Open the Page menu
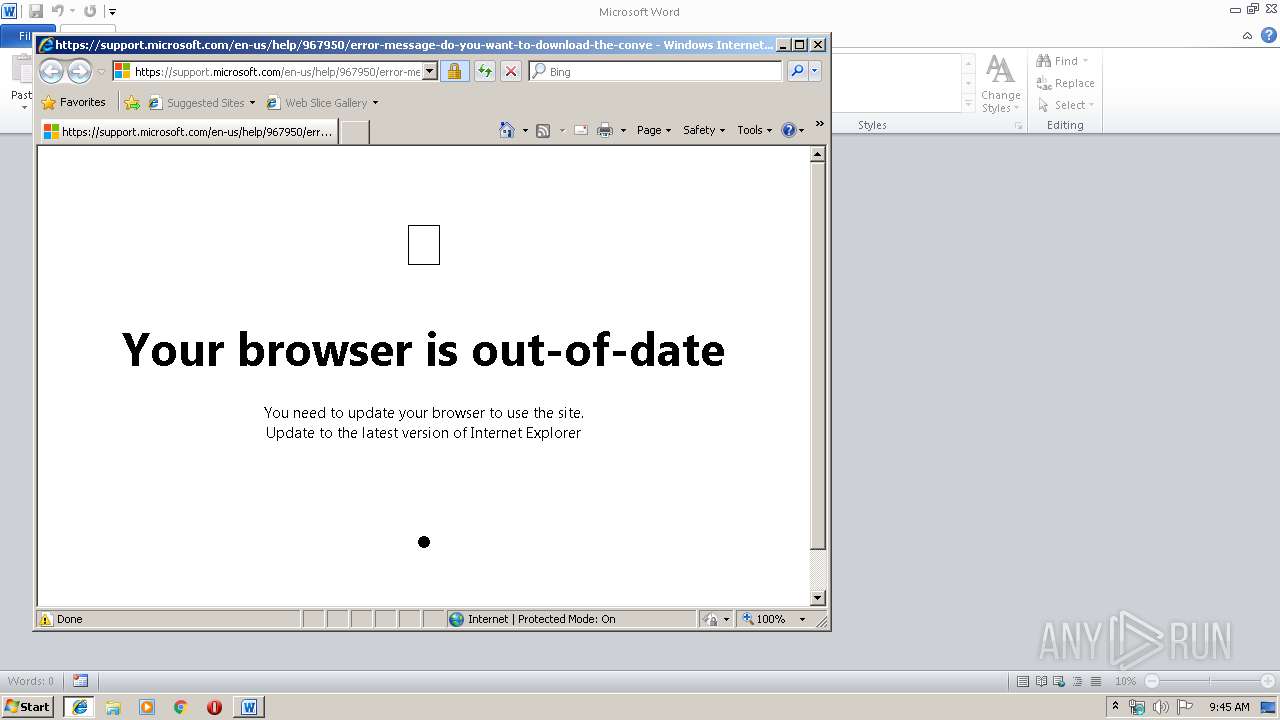Viewport: 1280px width, 720px height. pos(654,130)
